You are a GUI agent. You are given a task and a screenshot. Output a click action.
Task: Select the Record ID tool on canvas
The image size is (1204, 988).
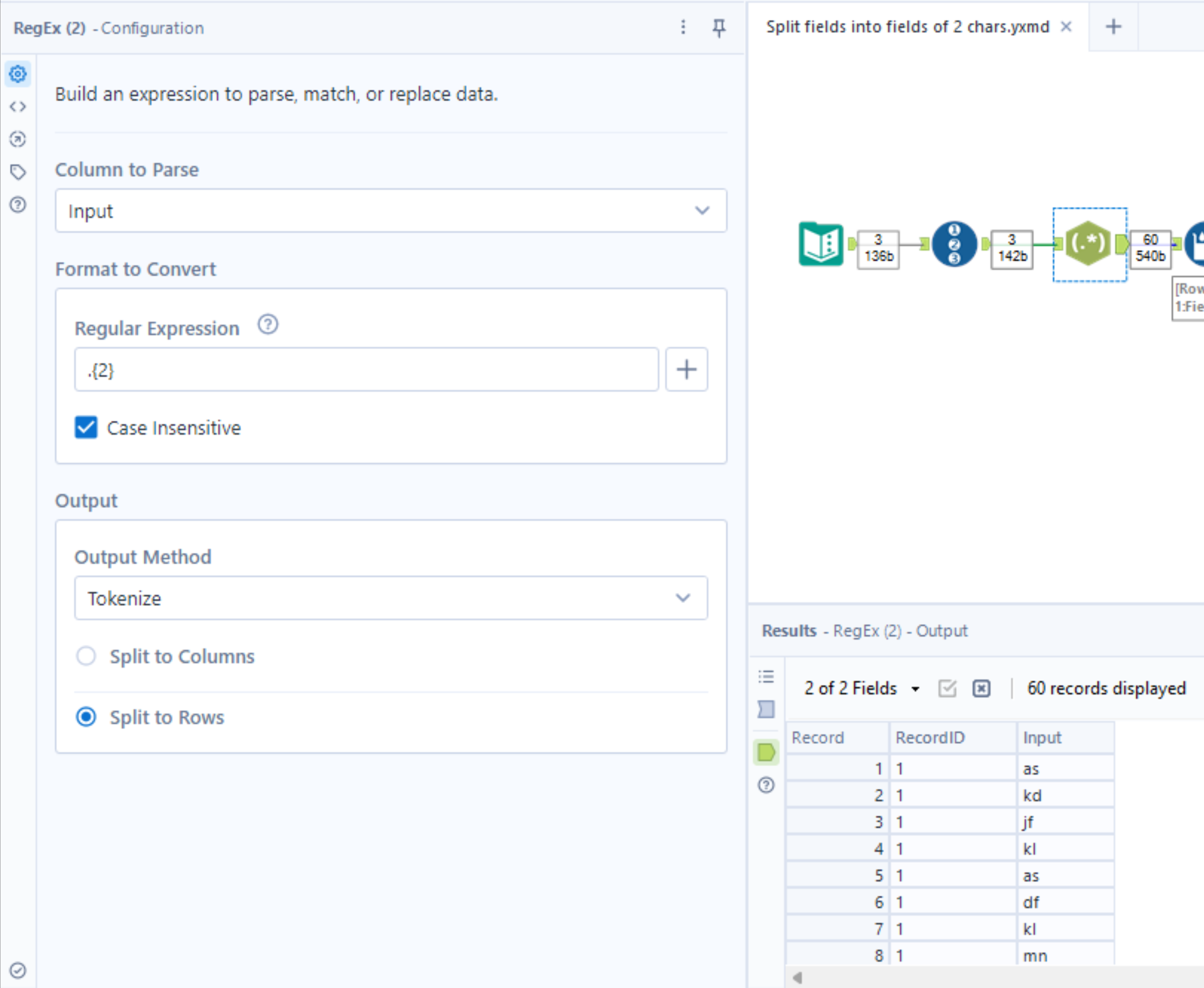954,245
